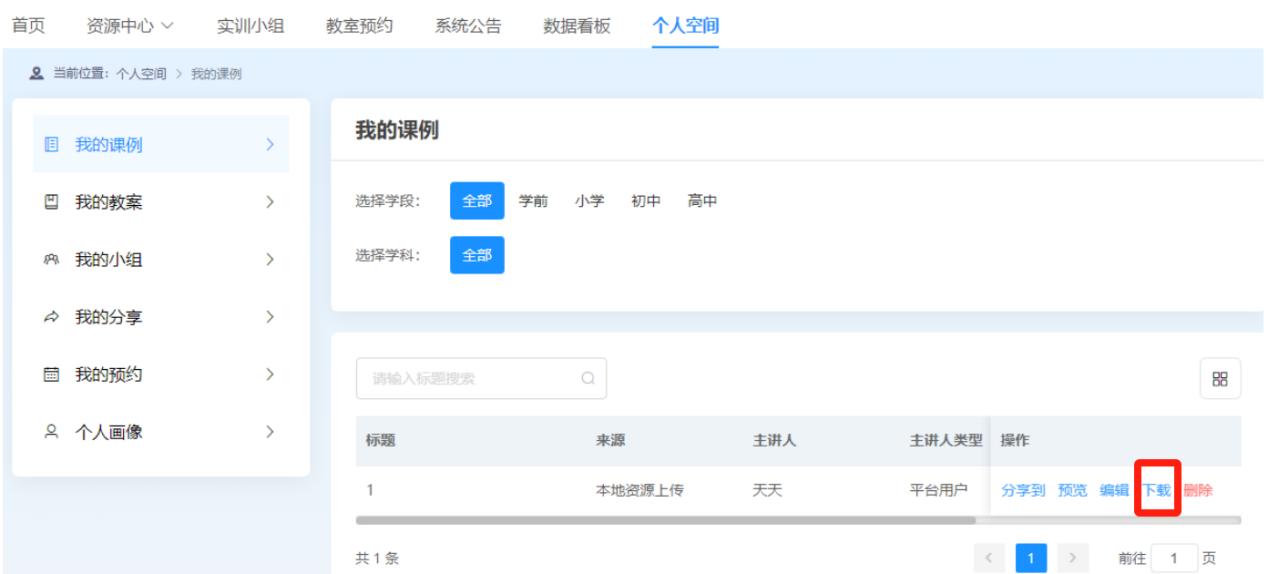
Task: Click the search magnifier icon
Action: 588,378
